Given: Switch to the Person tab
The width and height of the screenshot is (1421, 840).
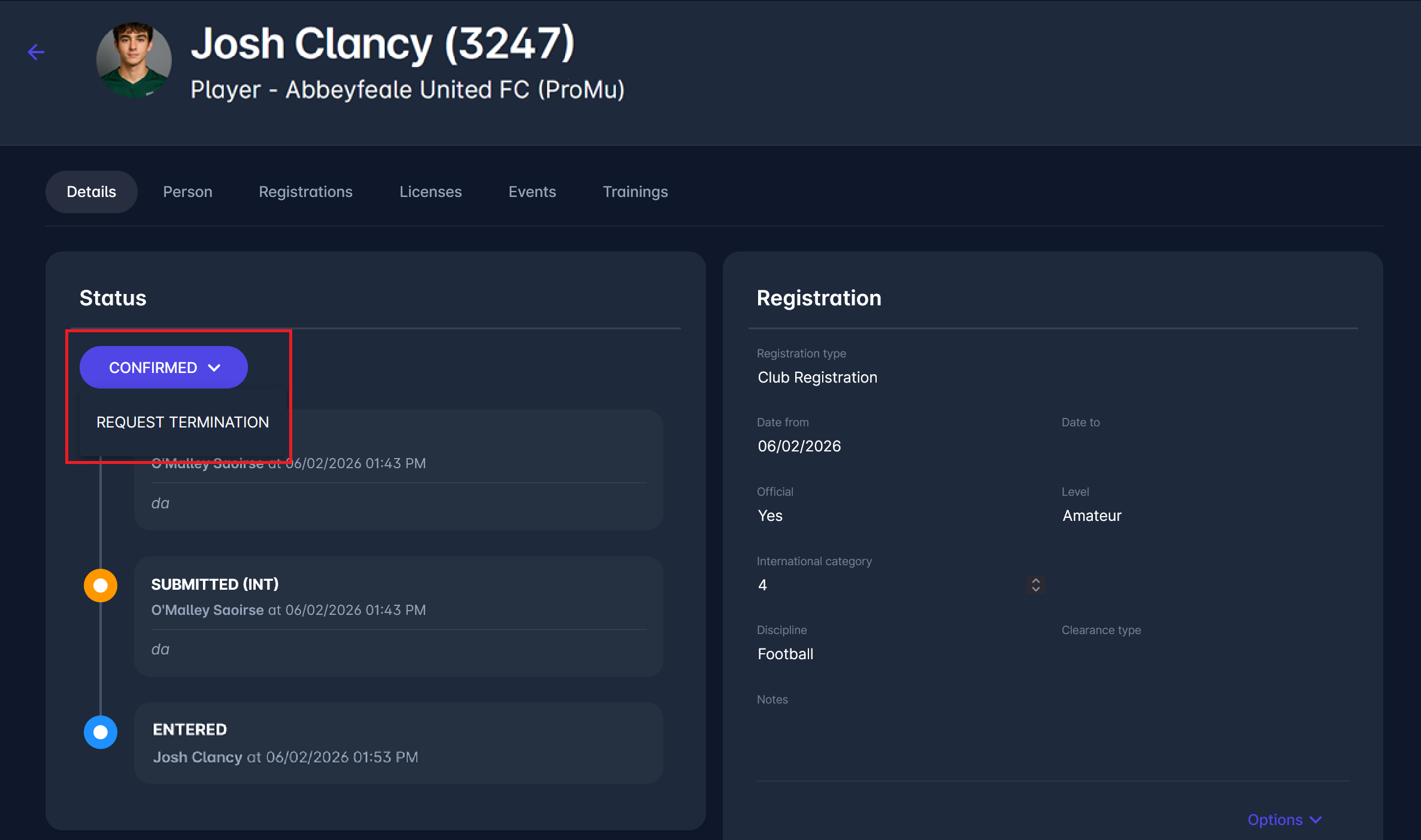Looking at the screenshot, I should click(x=187, y=192).
